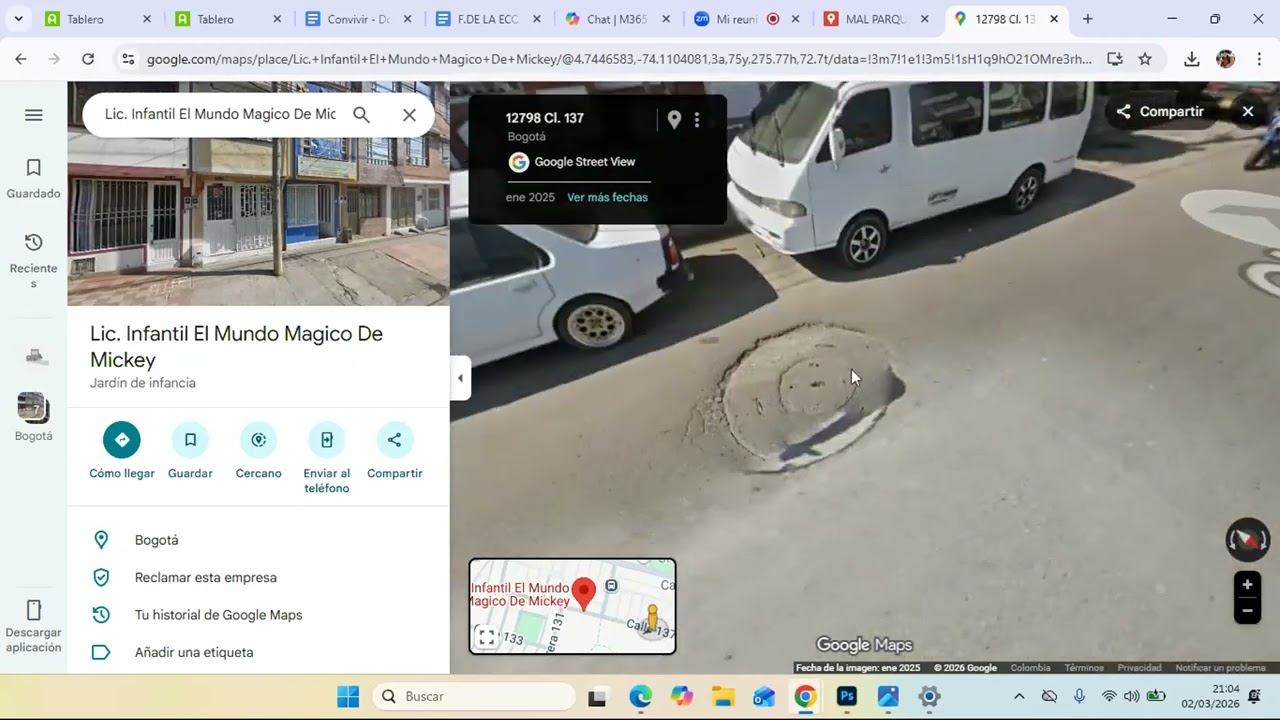Click the minimap in Street View

(572, 606)
